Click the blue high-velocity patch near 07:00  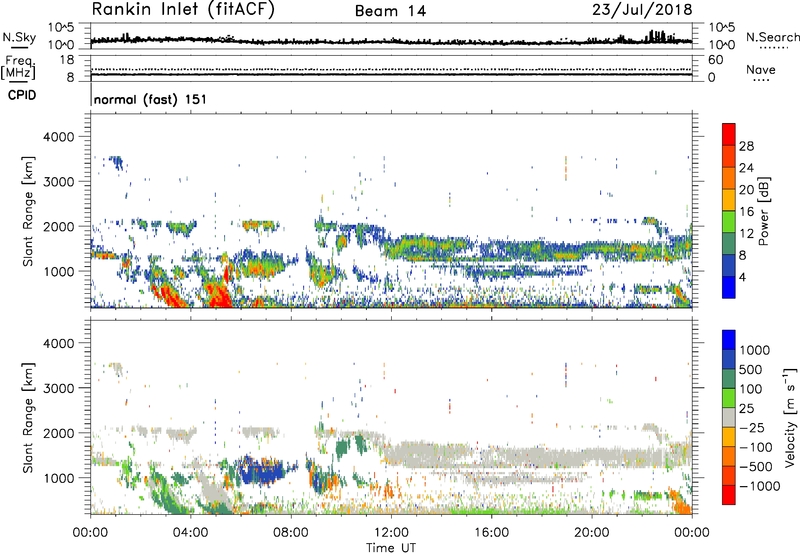point(260,470)
